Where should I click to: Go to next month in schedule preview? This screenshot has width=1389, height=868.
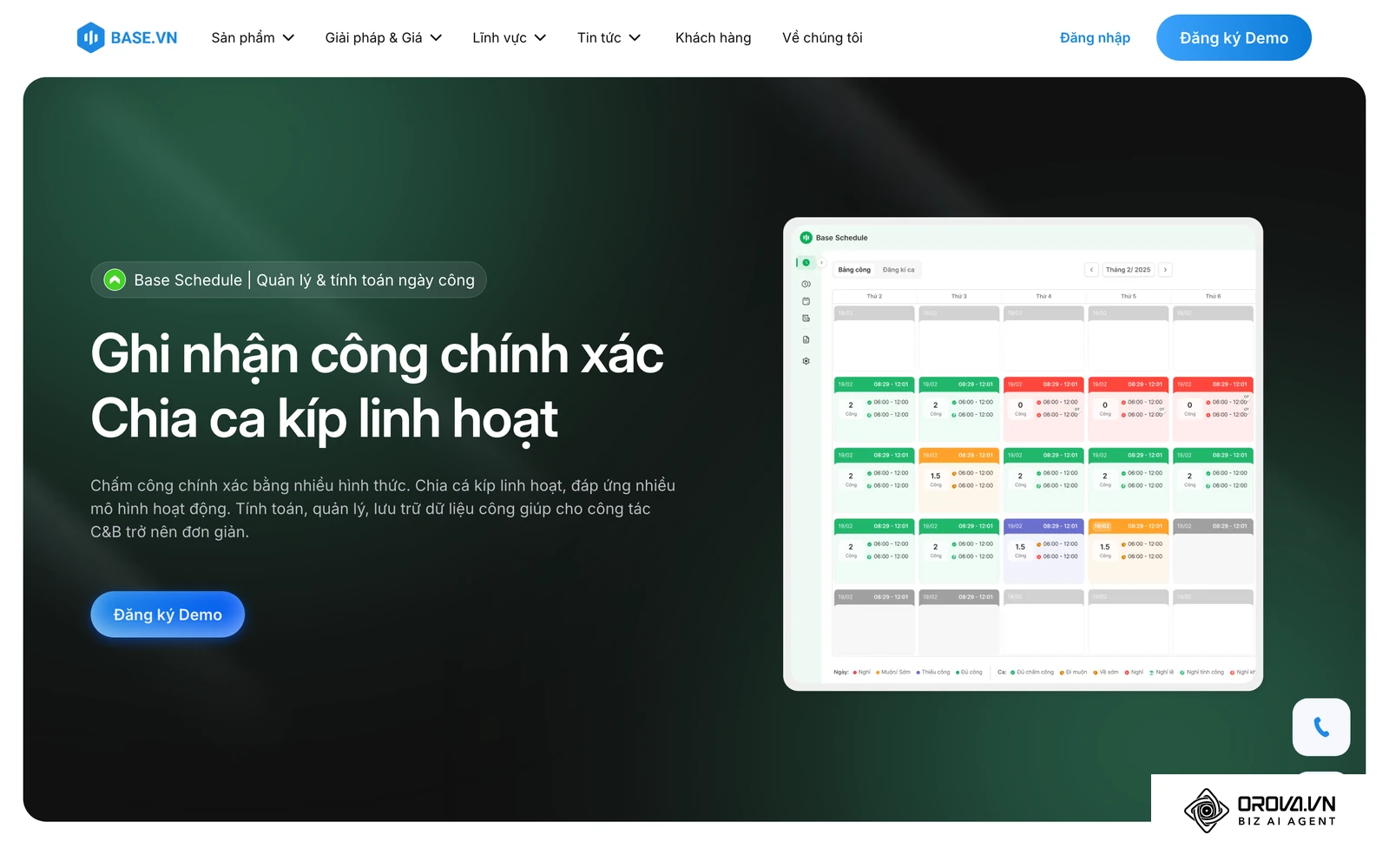tap(1165, 270)
